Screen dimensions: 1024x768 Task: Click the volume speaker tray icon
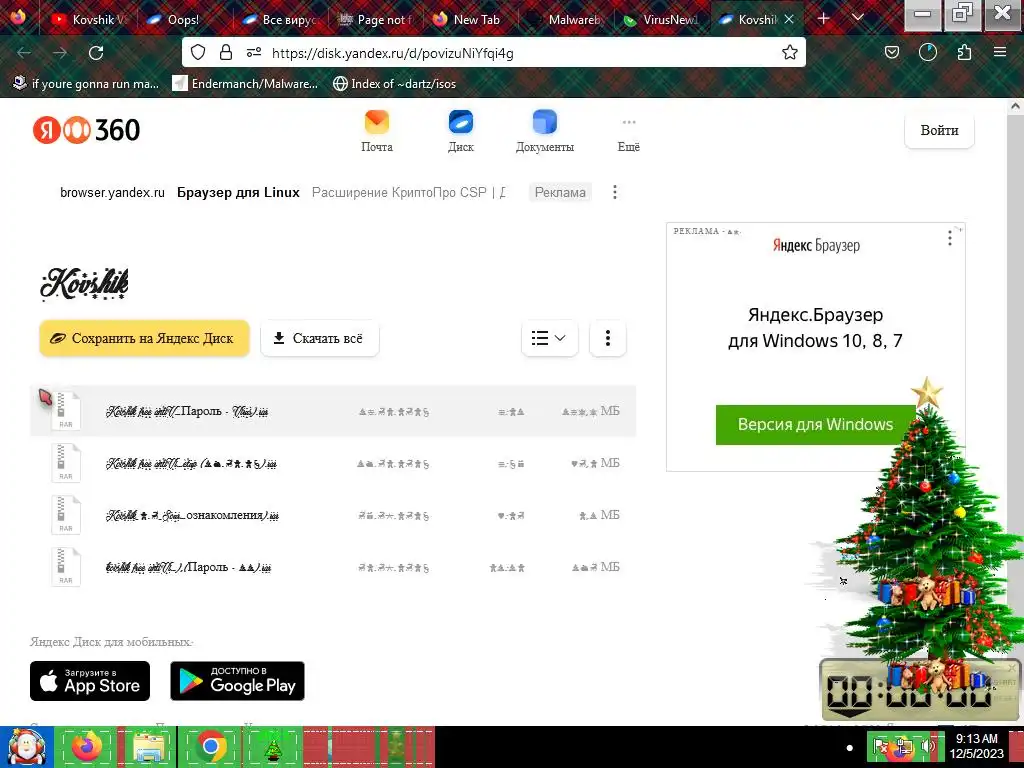[927, 746]
